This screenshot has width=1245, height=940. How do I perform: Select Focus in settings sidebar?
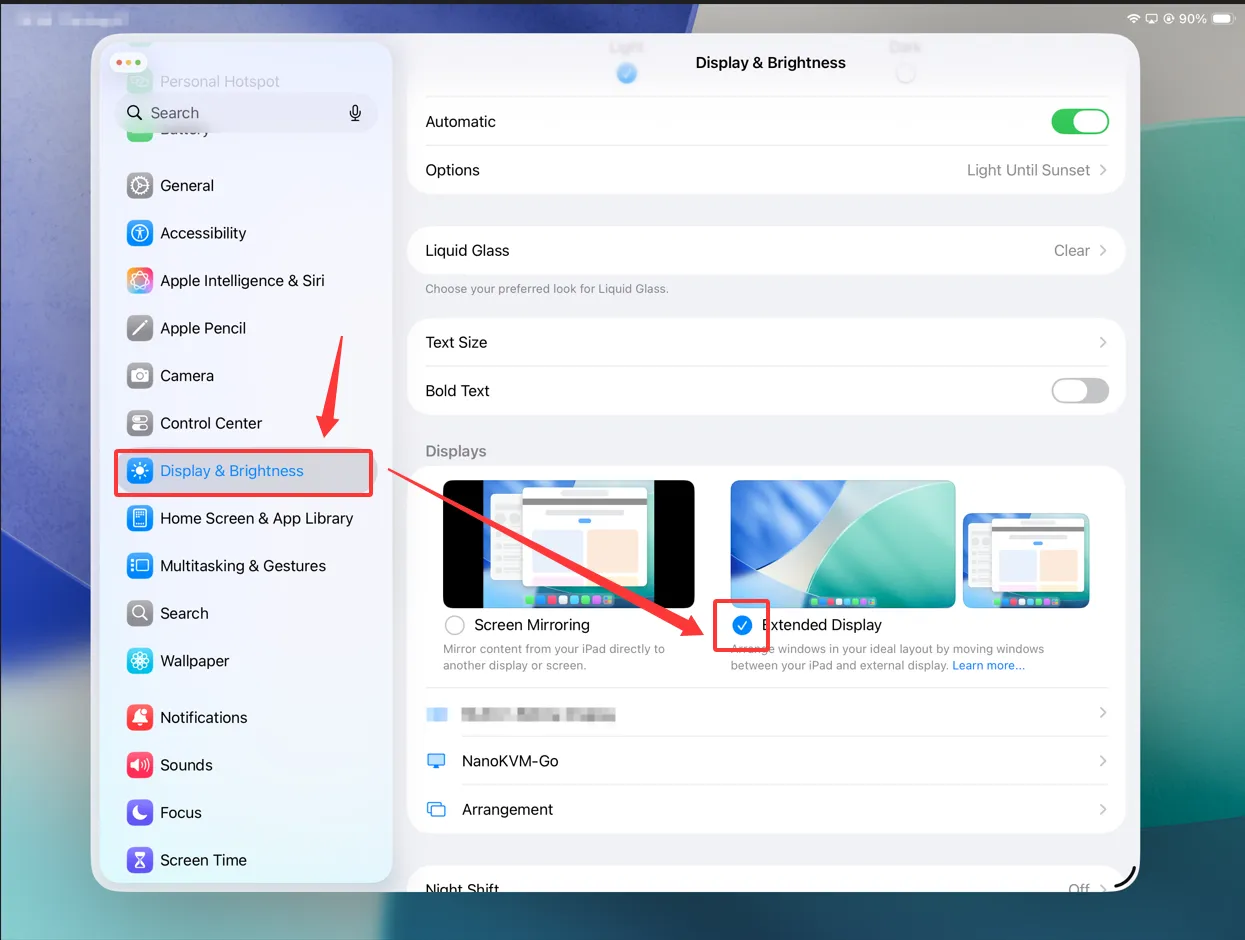pos(245,812)
